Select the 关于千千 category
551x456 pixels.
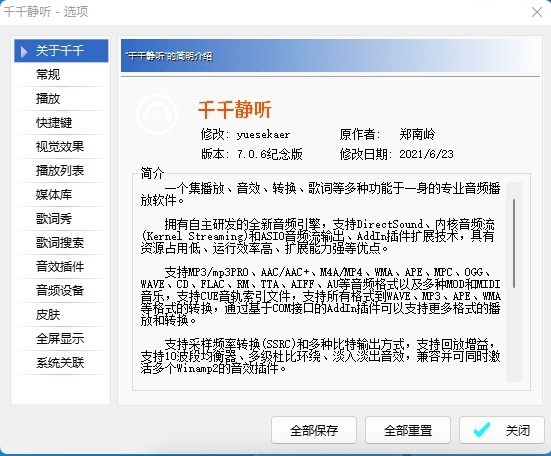[61, 51]
